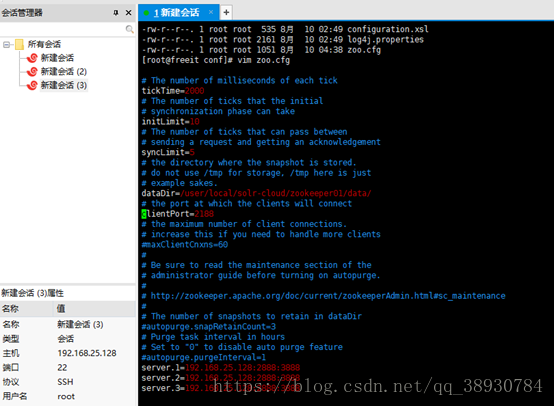Click the icon of 新建会话 (2) session
Viewport: 554px width, 406px height.
[x=32, y=71]
